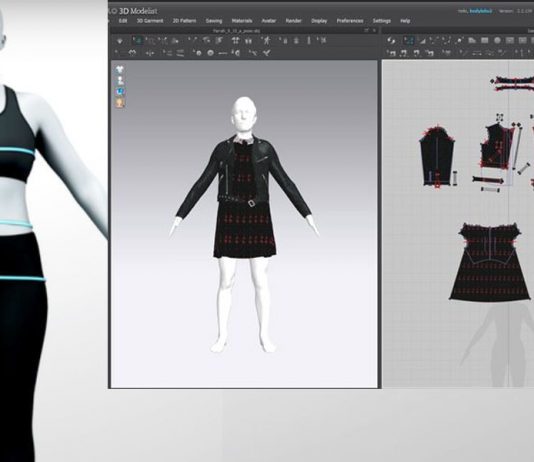
Task: Toggle the blue 3D environment display icon in viewport
Action: (120, 92)
